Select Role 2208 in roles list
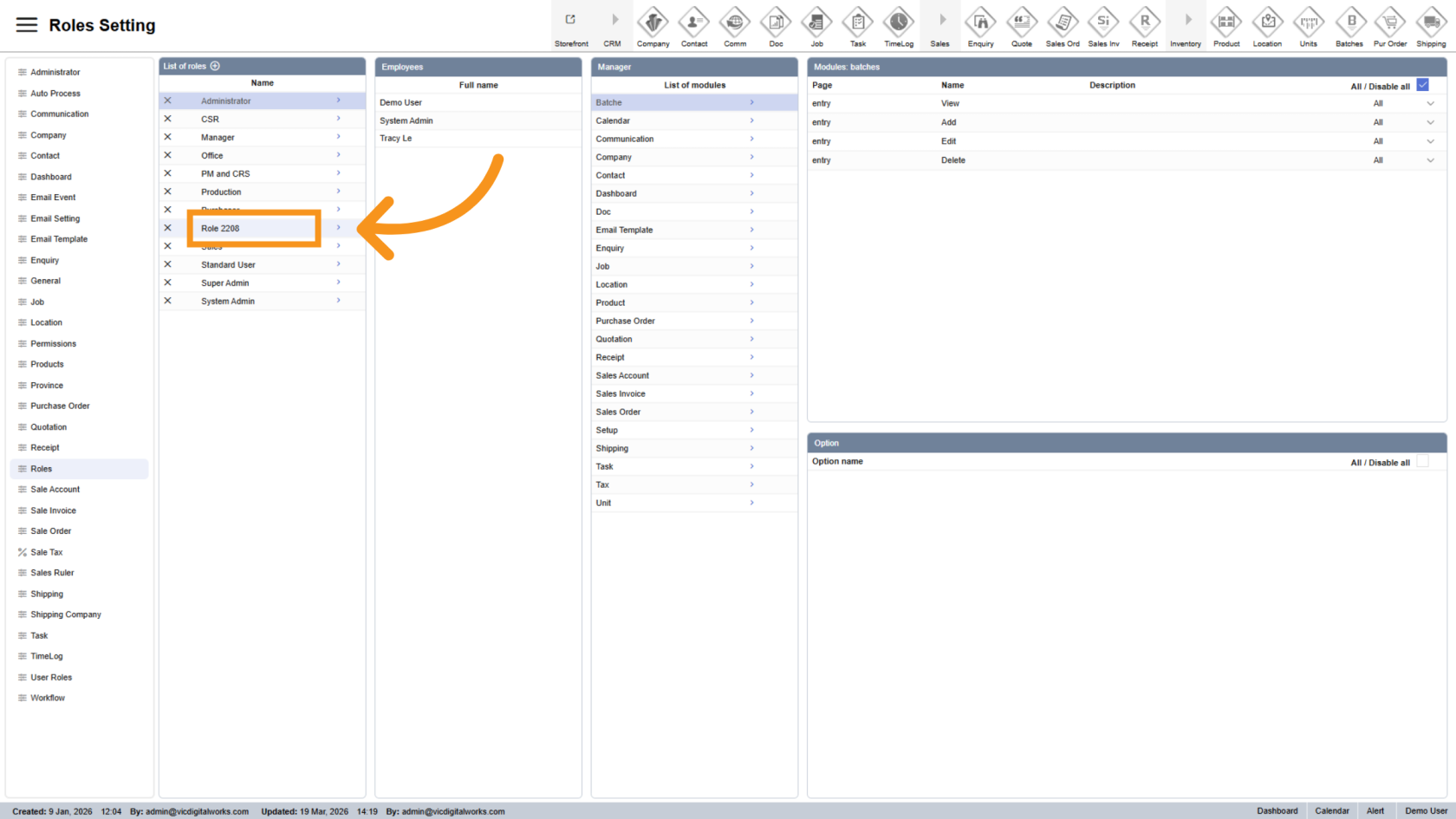 point(220,229)
